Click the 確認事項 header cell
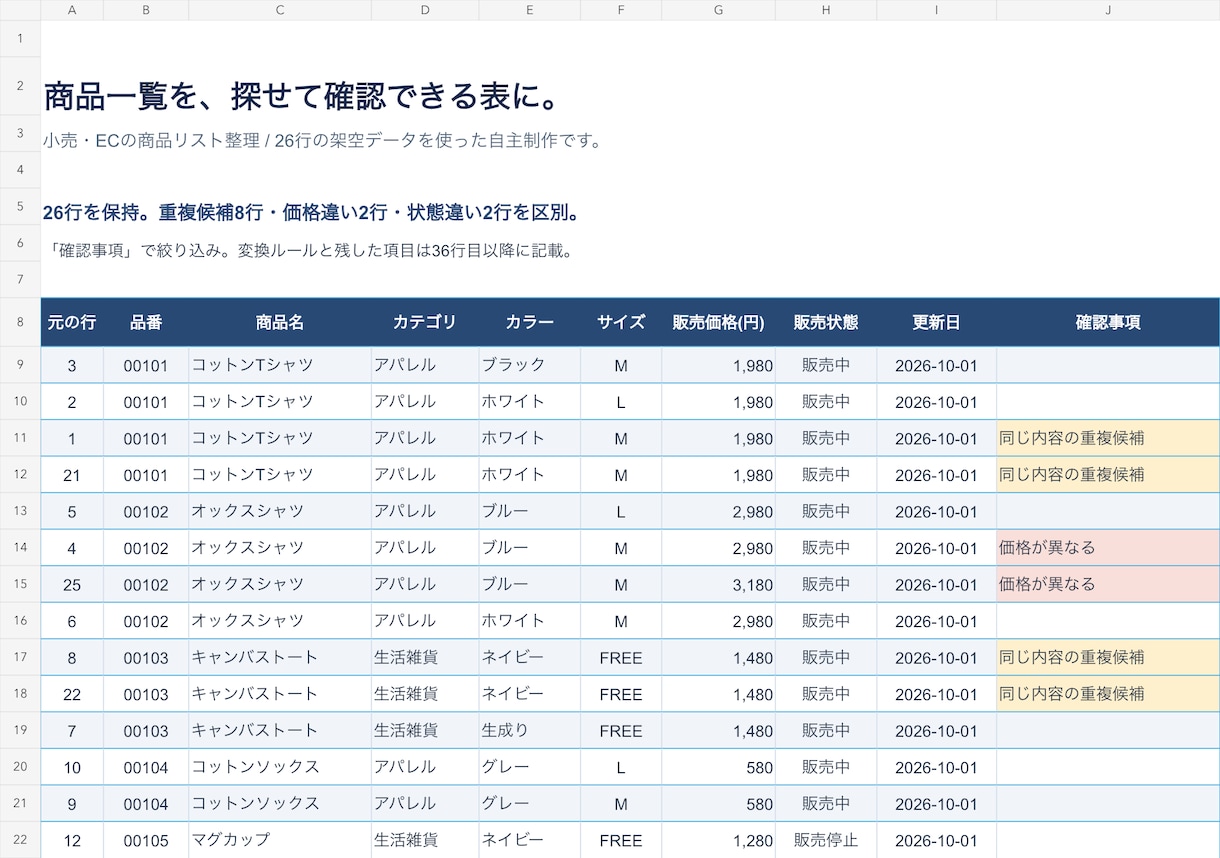This screenshot has width=1220, height=858. (1108, 322)
